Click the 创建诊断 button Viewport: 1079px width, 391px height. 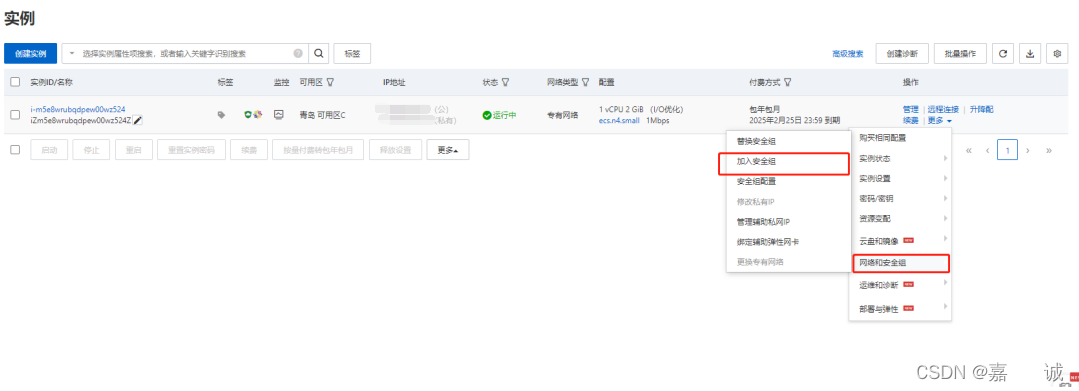tap(902, 53)
